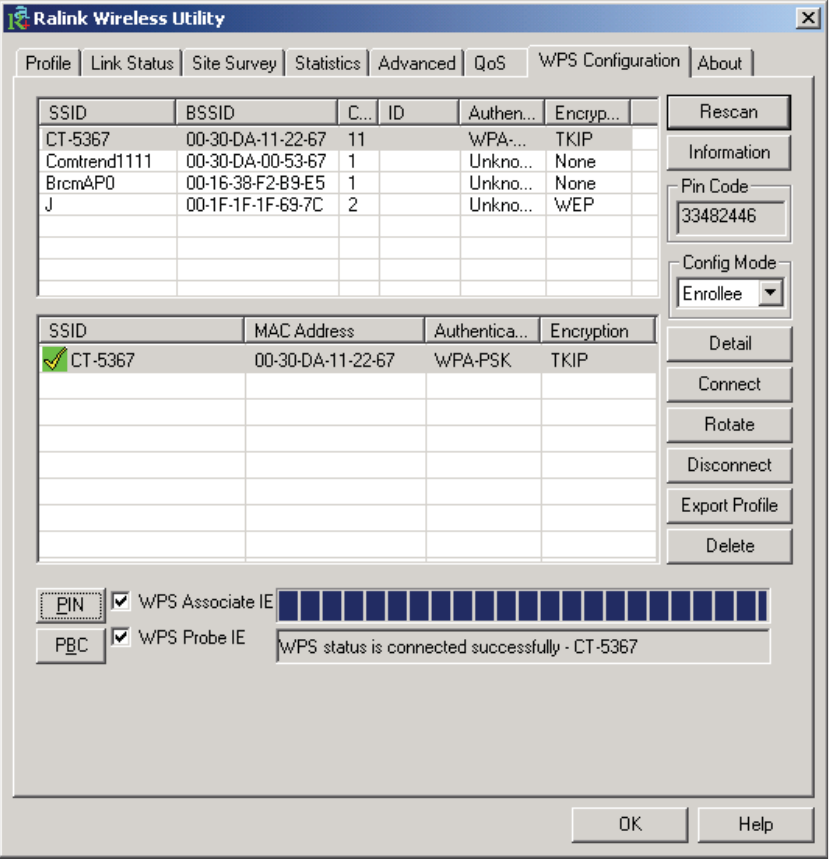Click the Authen... column header in top list

502,113
